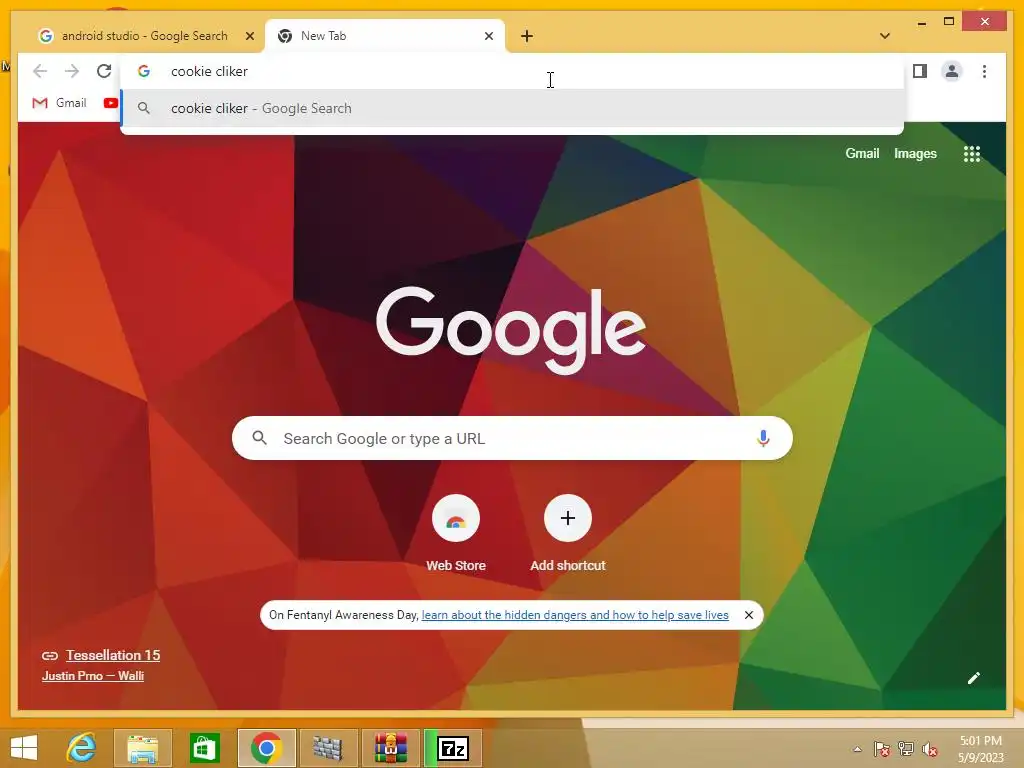Open the YouTube bookmark icon
The width and height of the screenshot is (1024, 768).
[110, 103]
